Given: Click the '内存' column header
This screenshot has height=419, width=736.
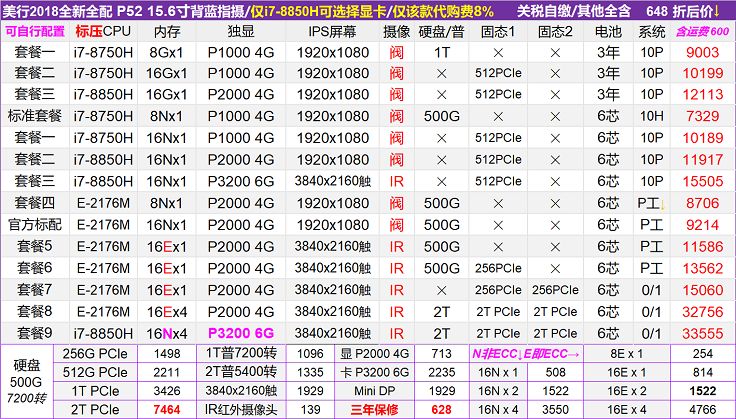Looking at the screenshot, I should point(167,32).
